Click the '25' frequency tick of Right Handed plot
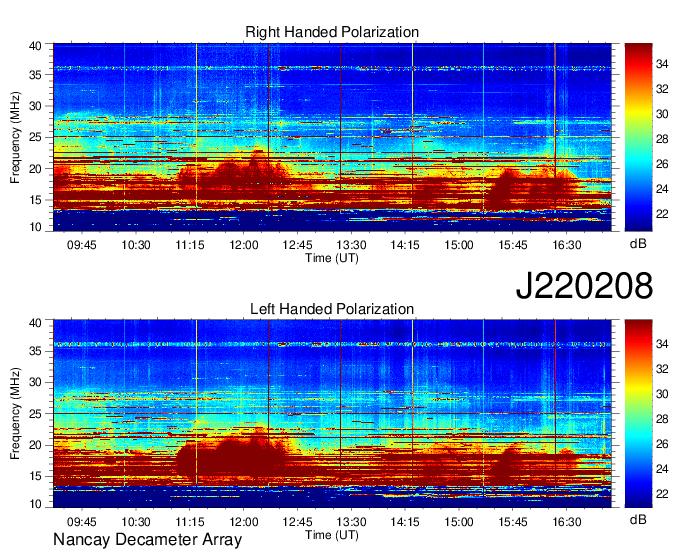This screenshot has height=552, width=680. (35, 137)
